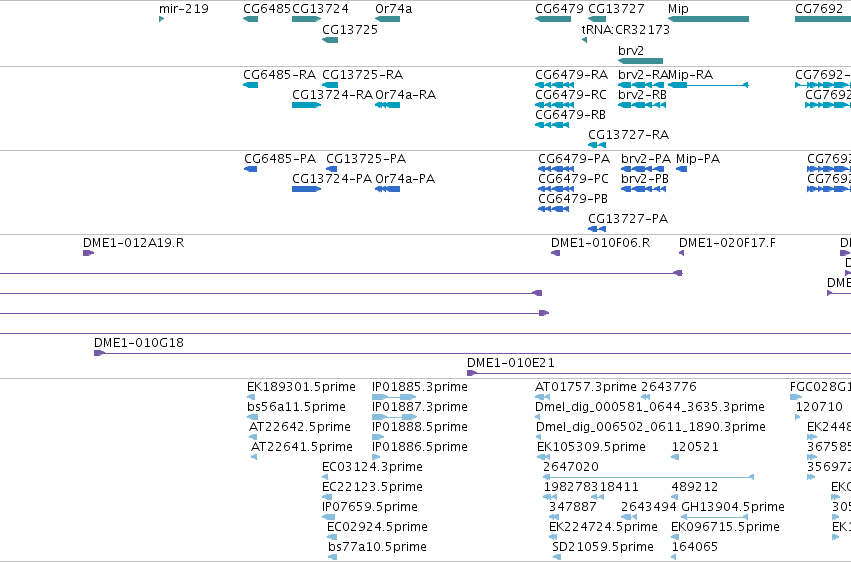Click the EC22123.5prime EST label
The height and width of the screenshot is (562, 851).
click(372, 487)
